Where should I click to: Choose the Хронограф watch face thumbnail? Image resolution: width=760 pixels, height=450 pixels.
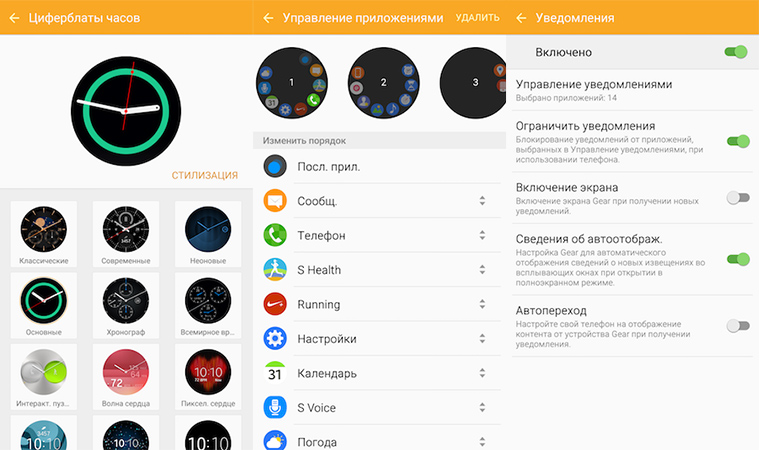tap(126, 305)
